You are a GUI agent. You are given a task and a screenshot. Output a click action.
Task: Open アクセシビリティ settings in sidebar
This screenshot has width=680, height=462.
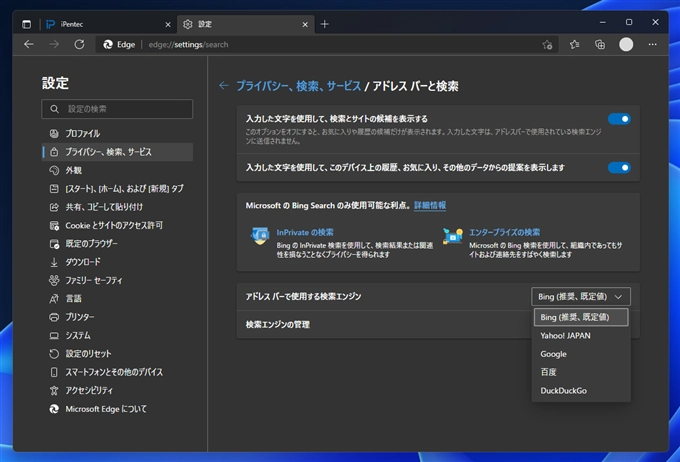tap(117, 390)
